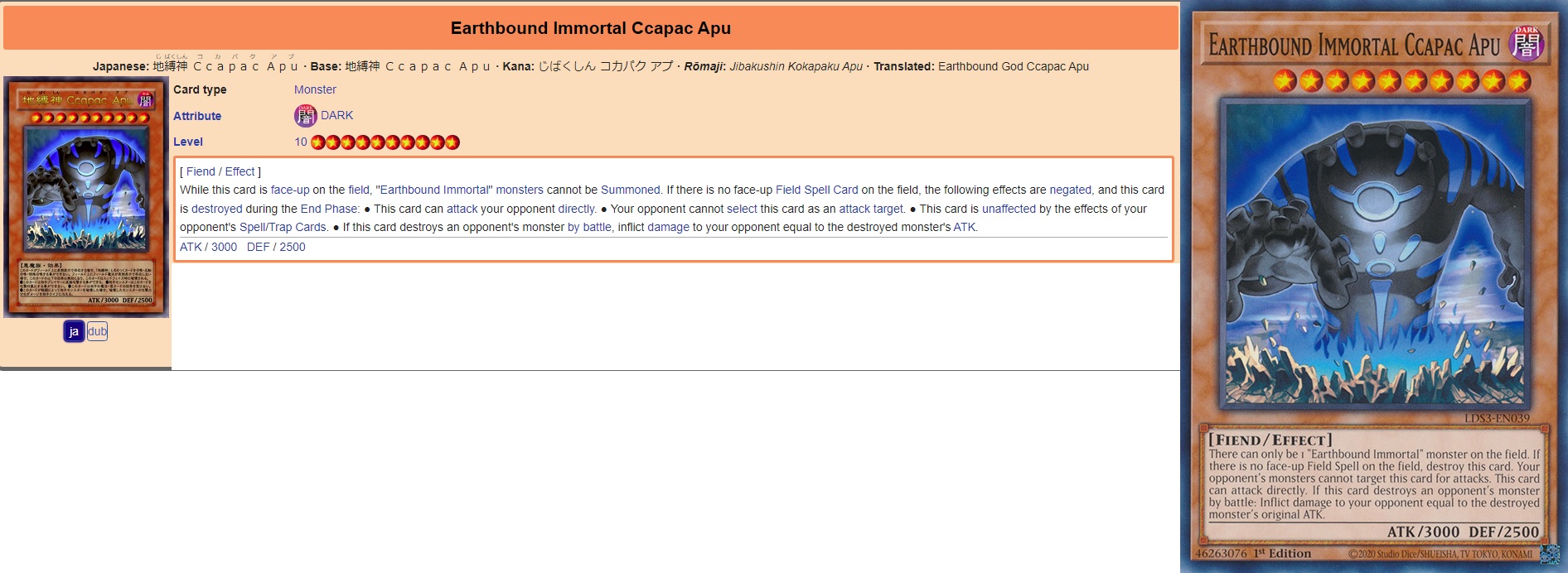
Task: Click the LDS3-EN039 set code on the card
Action: point(1497,418)
